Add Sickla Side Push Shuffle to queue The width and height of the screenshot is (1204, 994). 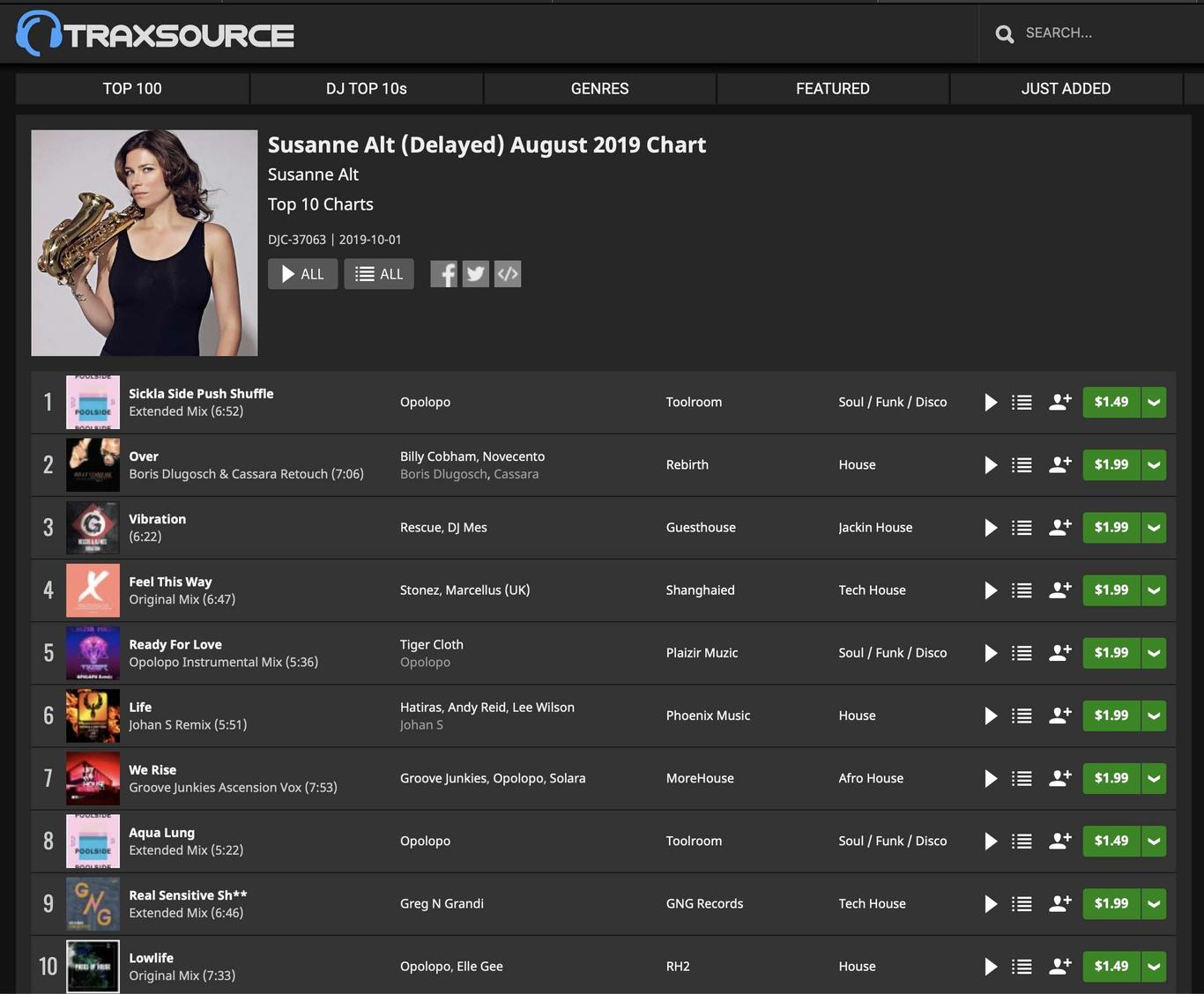coord(1022,403)
